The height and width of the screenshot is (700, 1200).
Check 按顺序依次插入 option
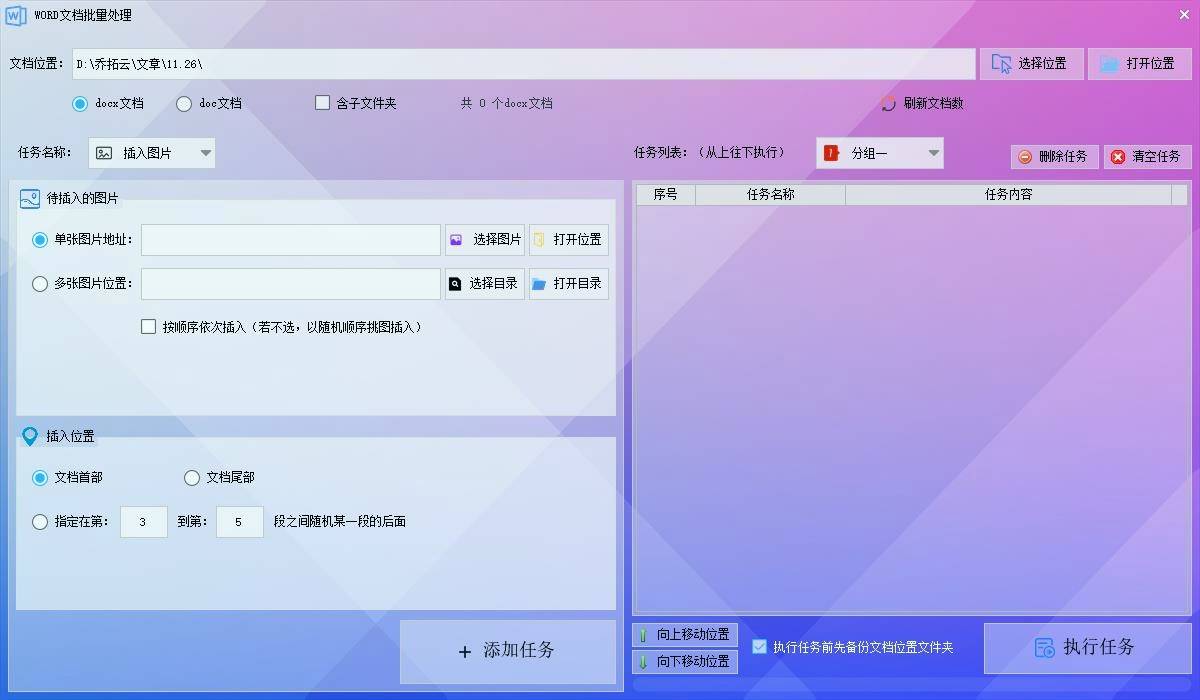(x=149, y=327)
